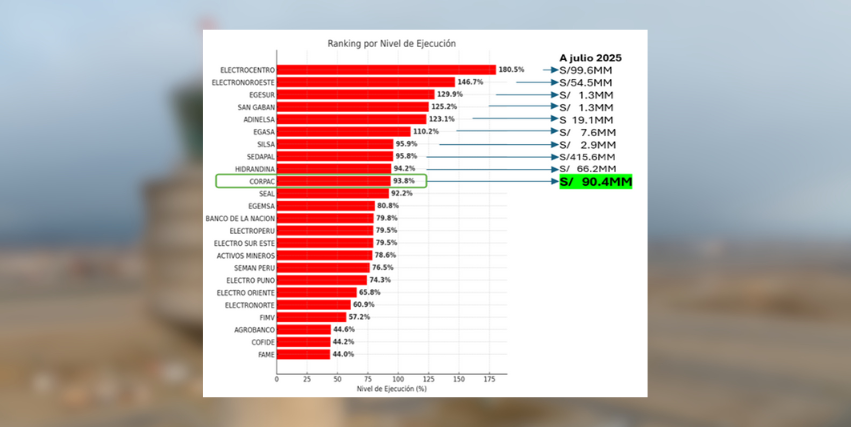Select the S/ 66.2MM amount
The height and width of the screenshot is (427, 851).
(588, 169)
